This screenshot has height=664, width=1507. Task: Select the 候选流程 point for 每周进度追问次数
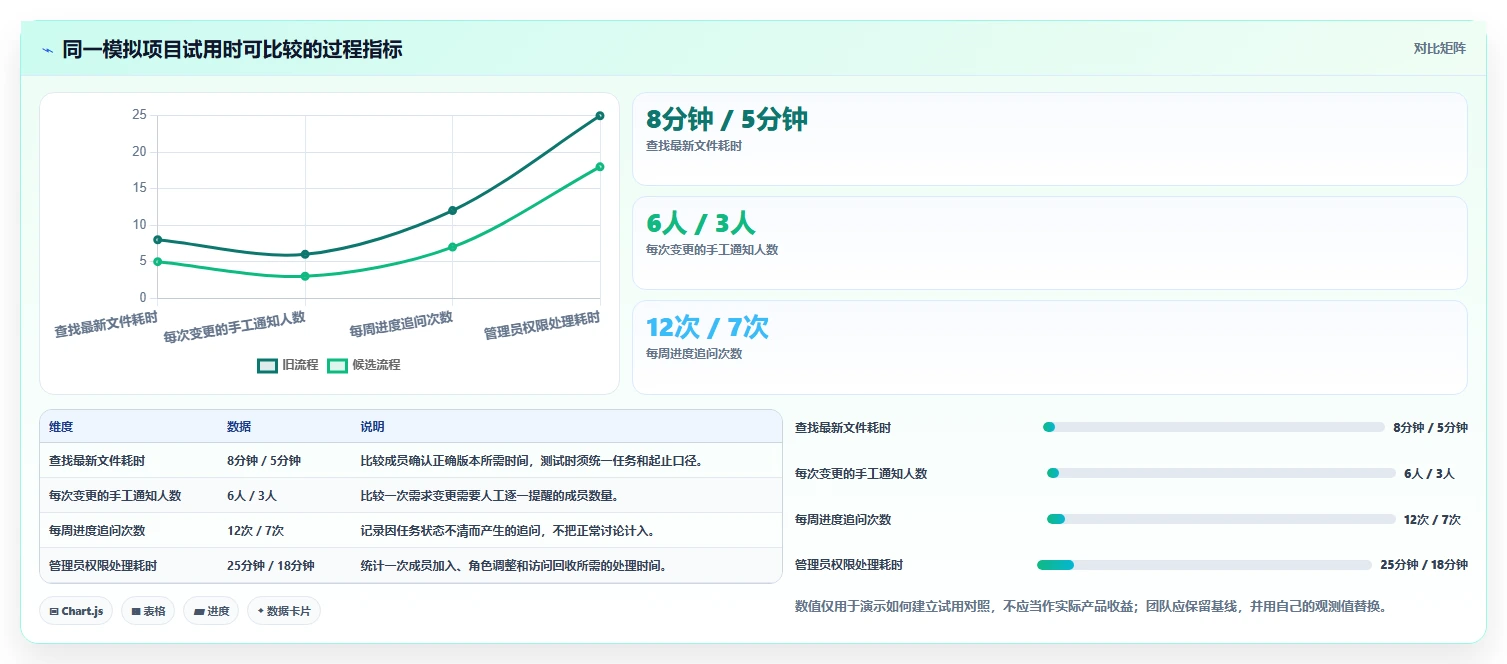[x=453, y=247]
